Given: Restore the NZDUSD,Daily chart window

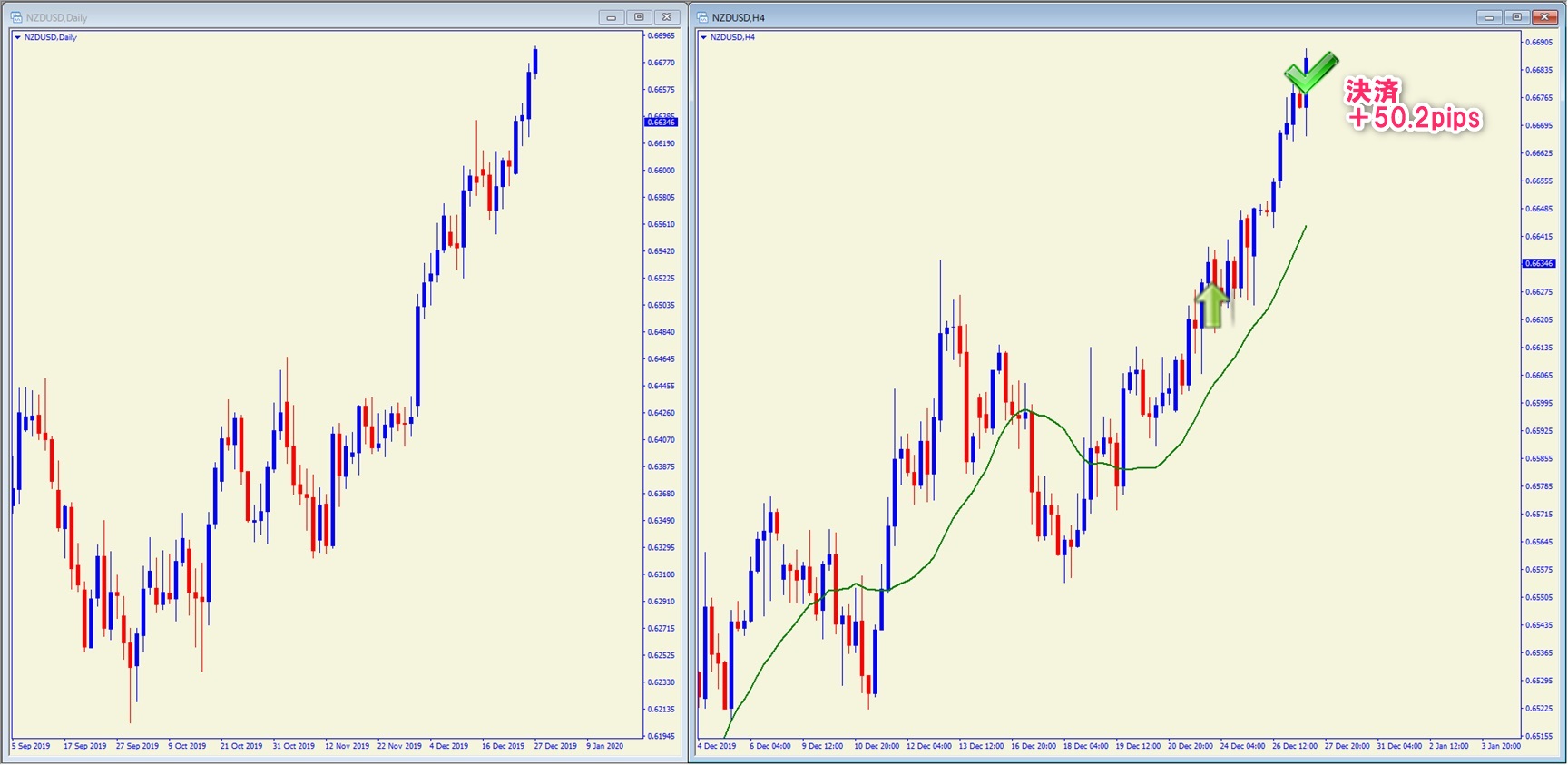Looking at the screenshot, I should coord(639,17).
